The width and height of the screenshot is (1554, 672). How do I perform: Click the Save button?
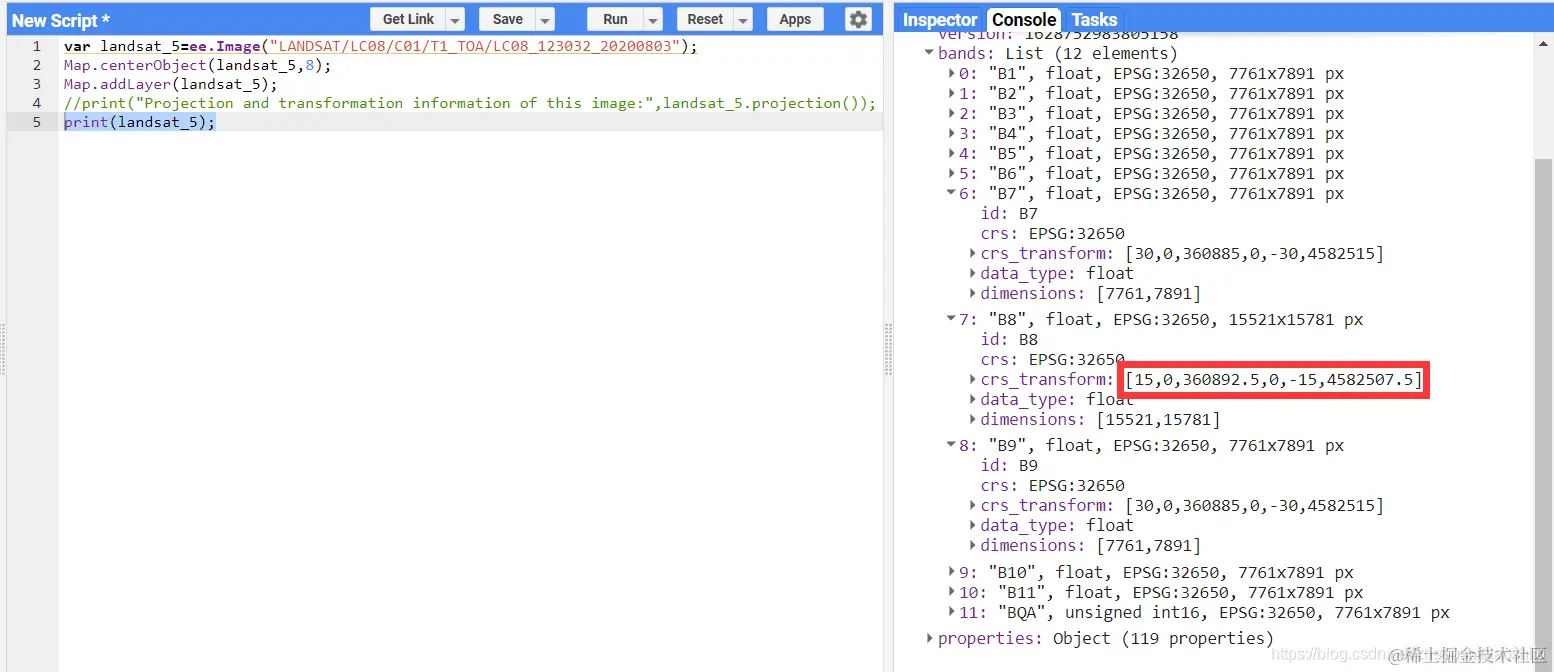(507, 19)
